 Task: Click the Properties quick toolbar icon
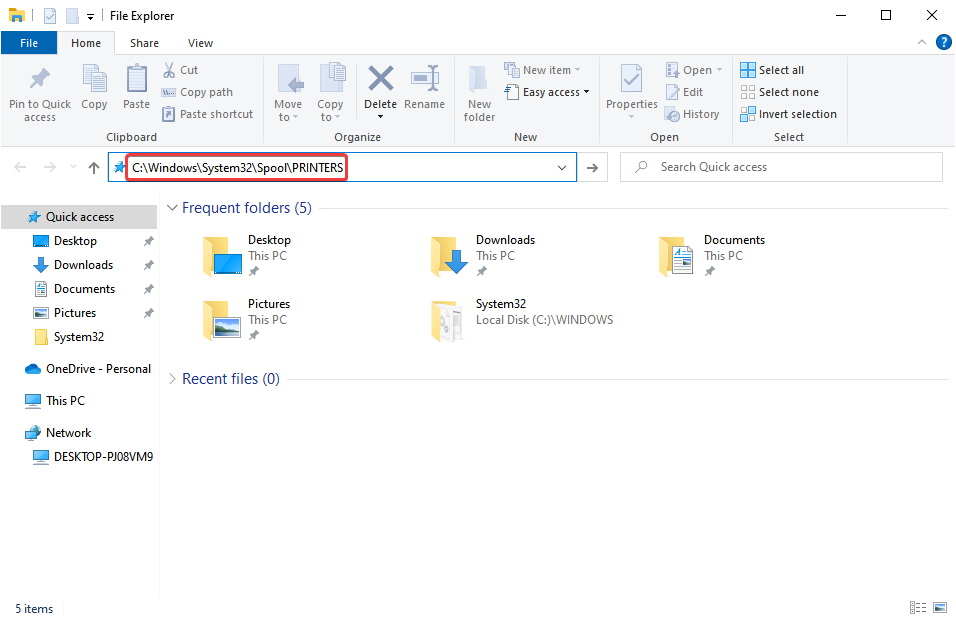pos(50,16)
